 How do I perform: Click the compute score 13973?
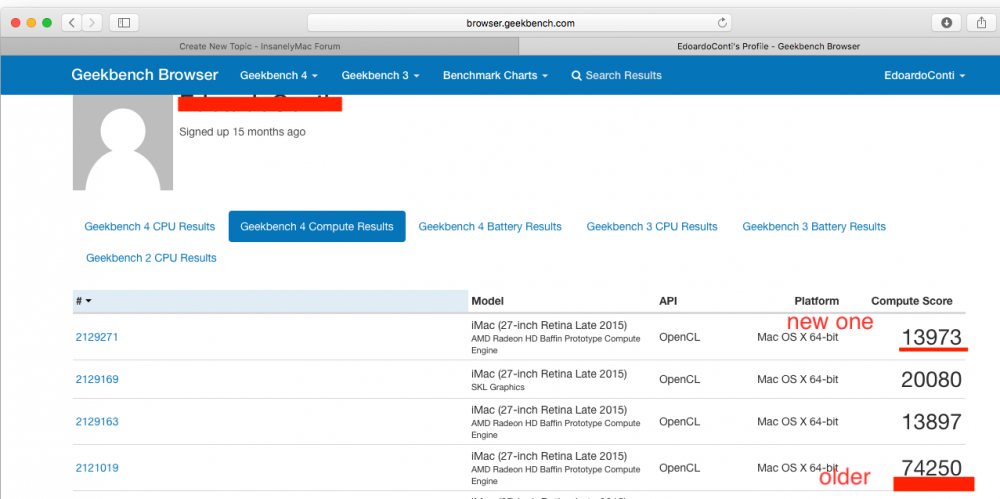[x=931, y=337]
